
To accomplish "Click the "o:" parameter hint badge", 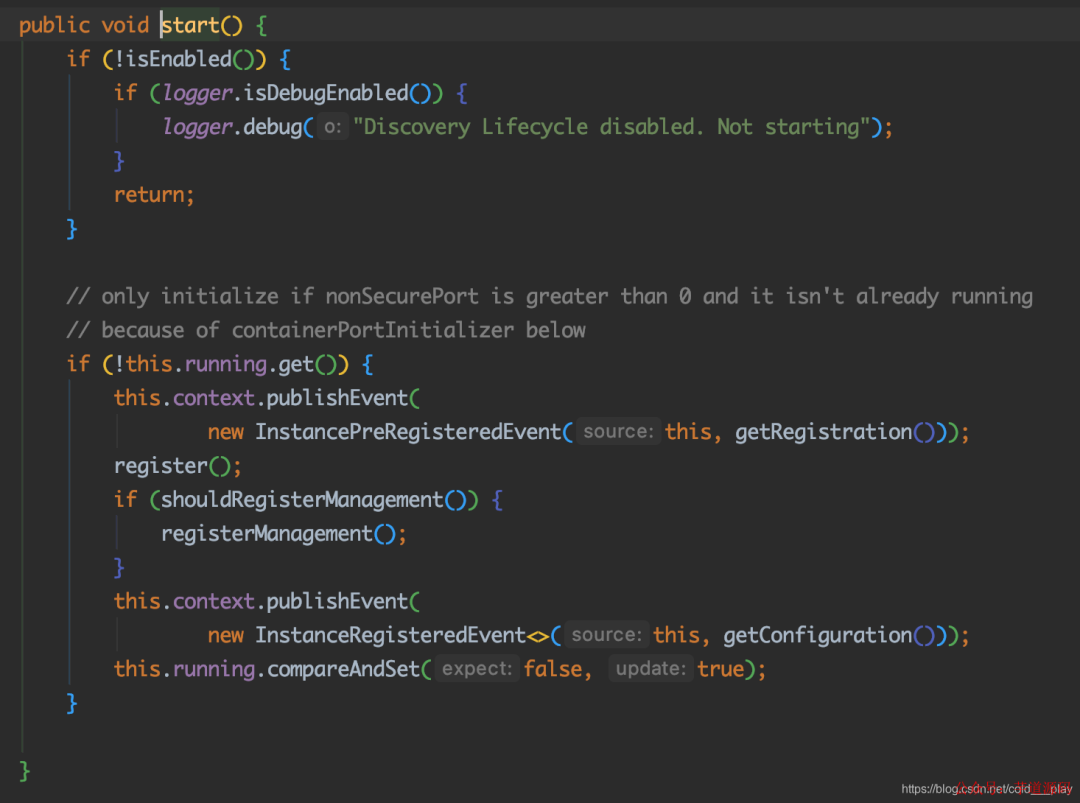I will point(332,127).
